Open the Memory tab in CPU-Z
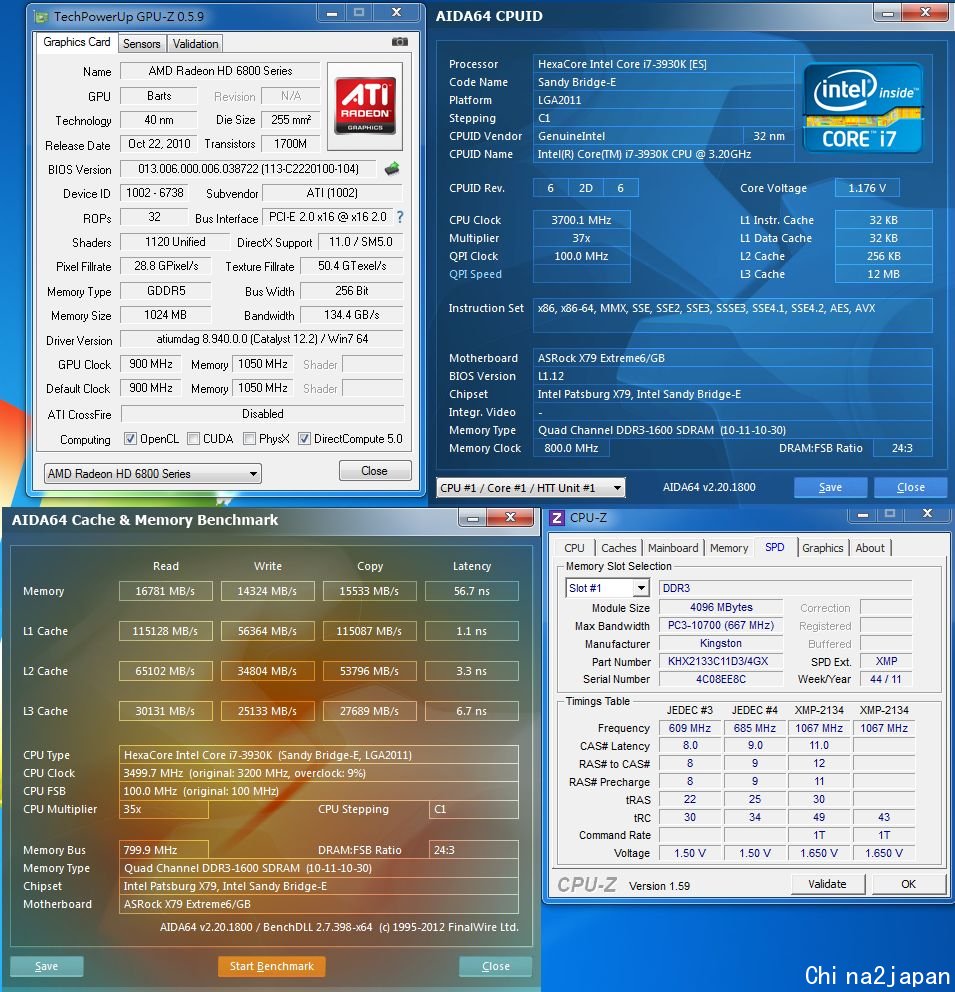Viewport: 955px width, 992px height. pyautogui.click(x=729, y=549)
